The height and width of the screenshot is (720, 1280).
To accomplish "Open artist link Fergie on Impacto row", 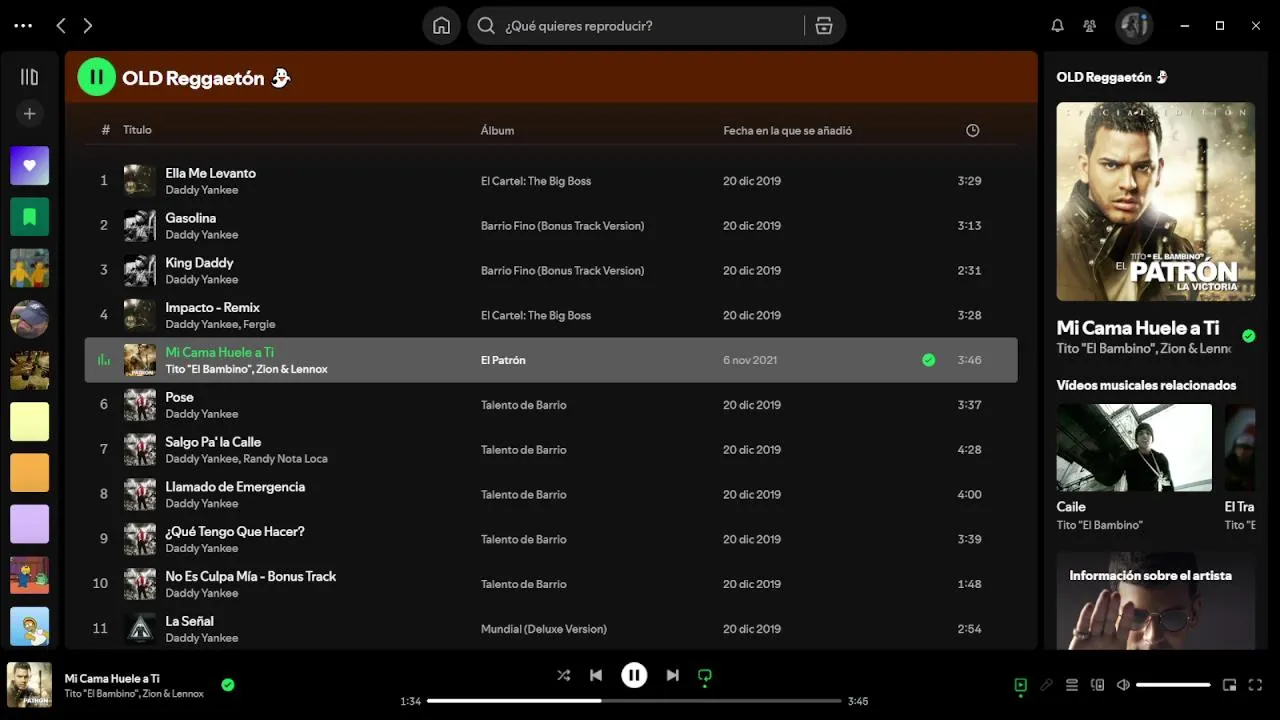I will pyautogui.click(x=259, y=324).
